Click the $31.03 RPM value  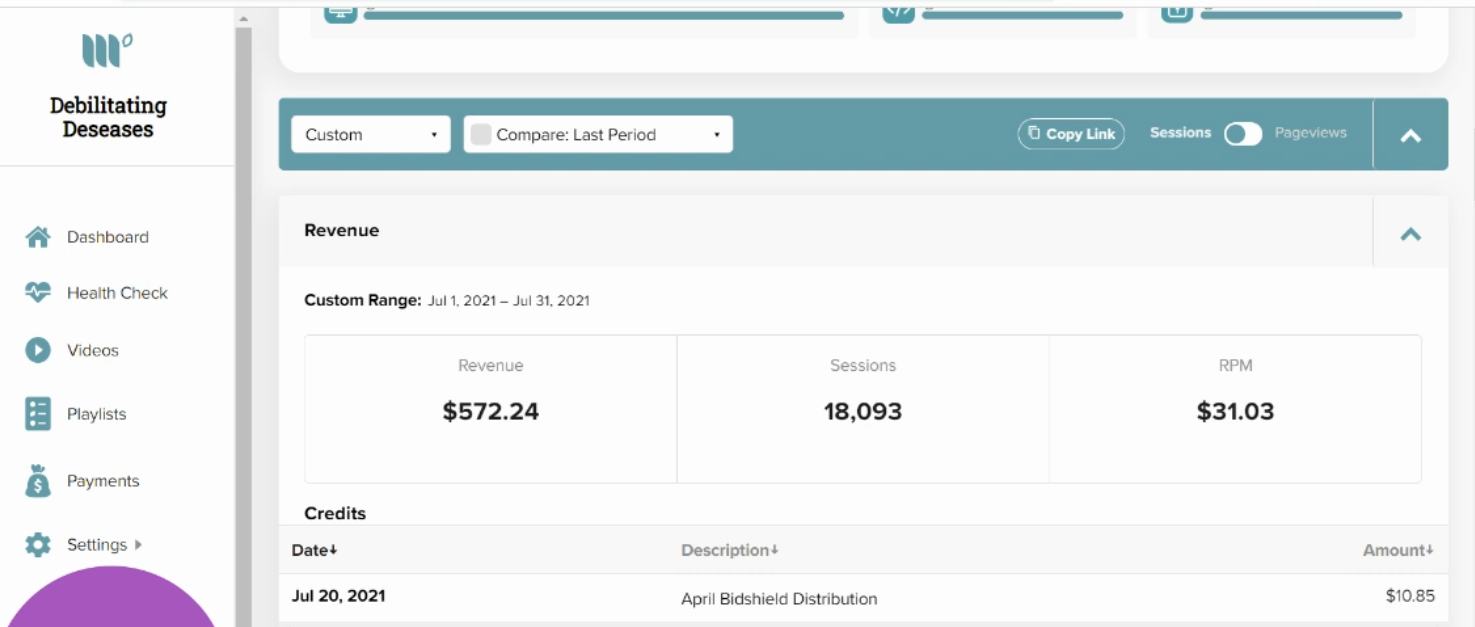(1235, 411)
